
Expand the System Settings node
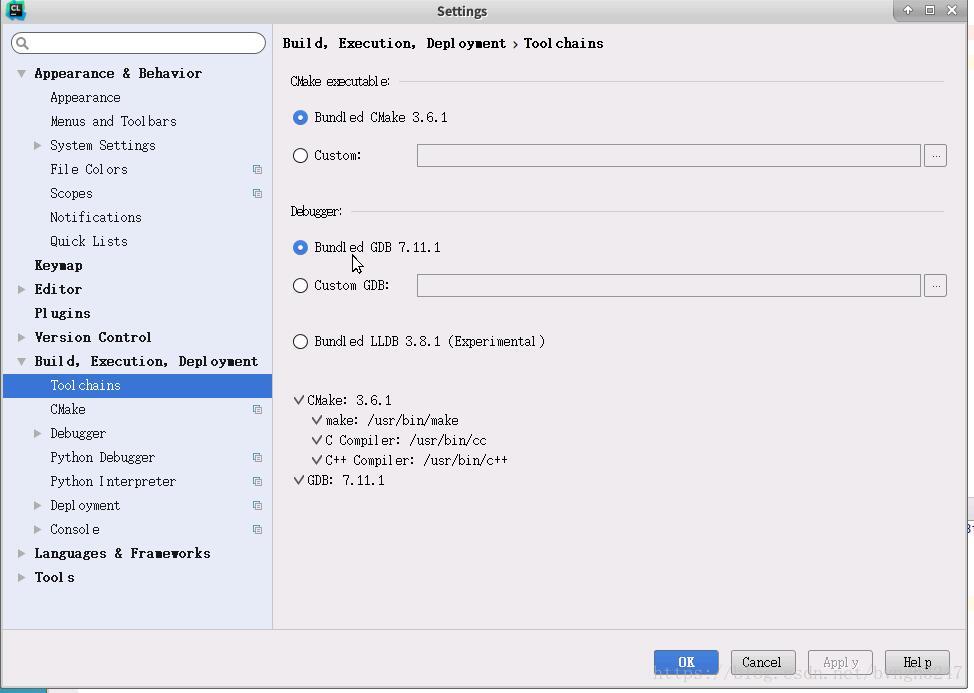coord(37,145)
